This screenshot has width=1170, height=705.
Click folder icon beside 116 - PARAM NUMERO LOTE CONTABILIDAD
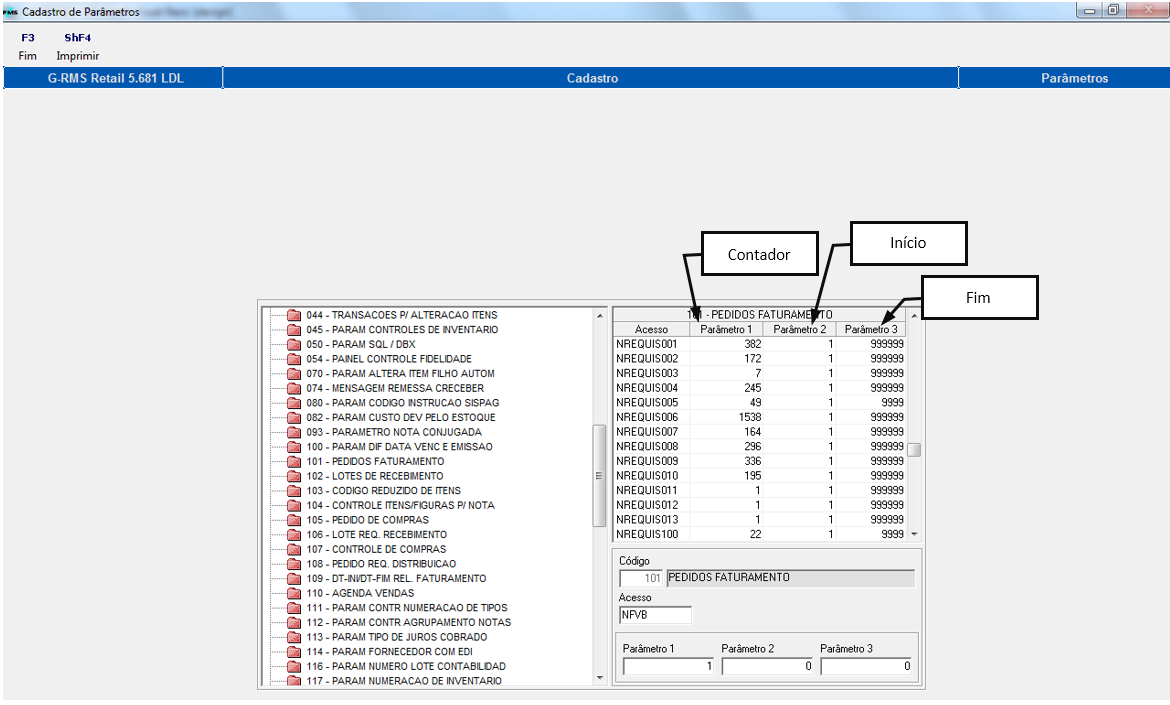(294, 666)
